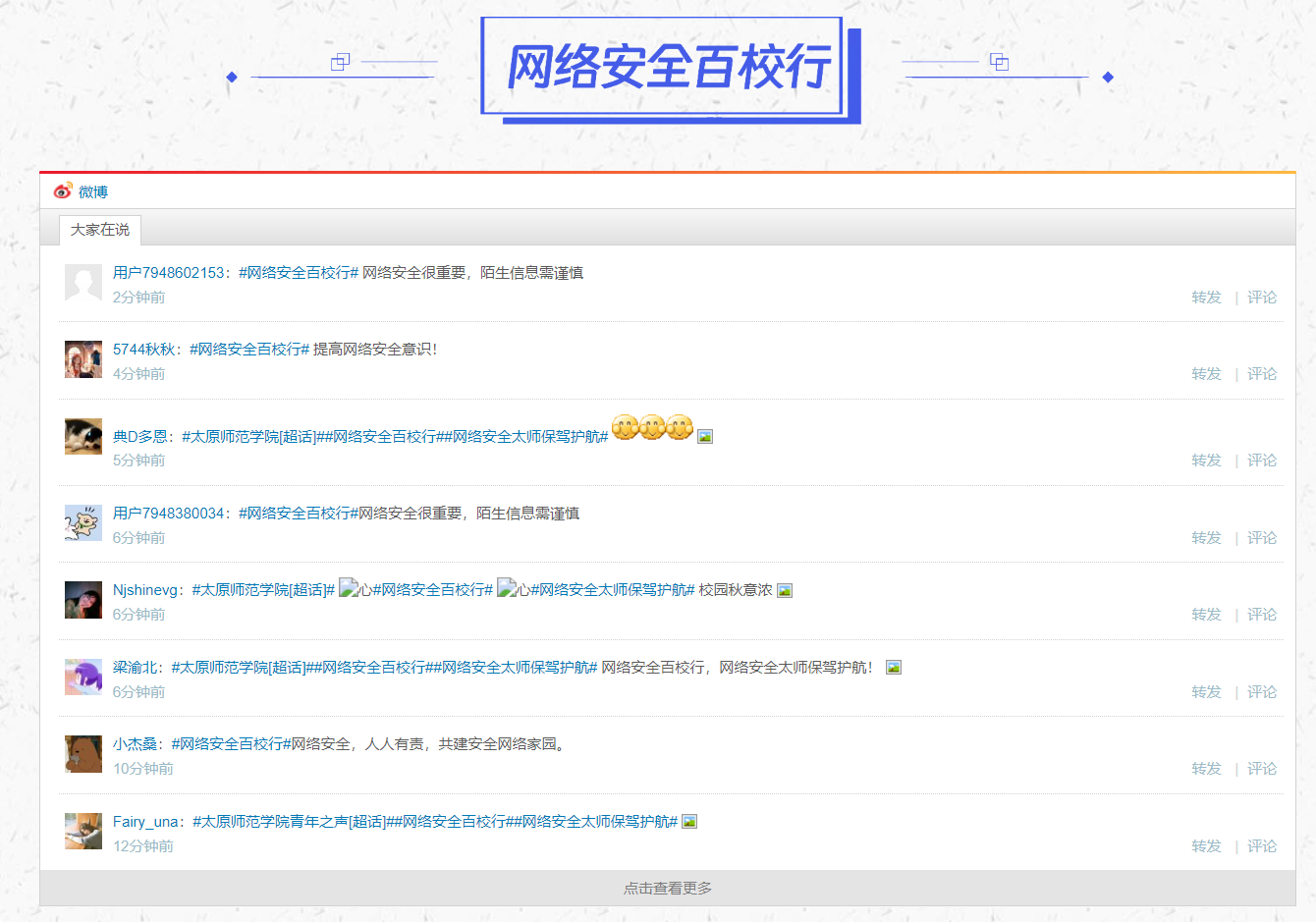Click the 网络安全百校行 title banner

point(668,68)
